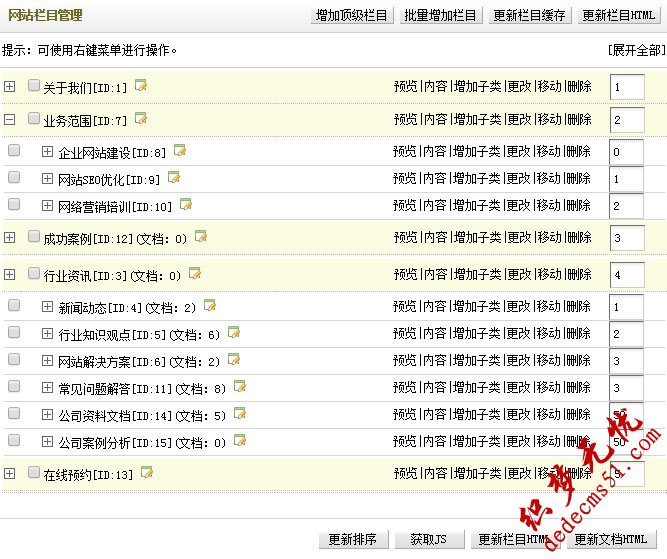The height and width of the screenshot is (559, 667).
Task: Click the edit icon next to 在线预约
Action: [147, 472]
